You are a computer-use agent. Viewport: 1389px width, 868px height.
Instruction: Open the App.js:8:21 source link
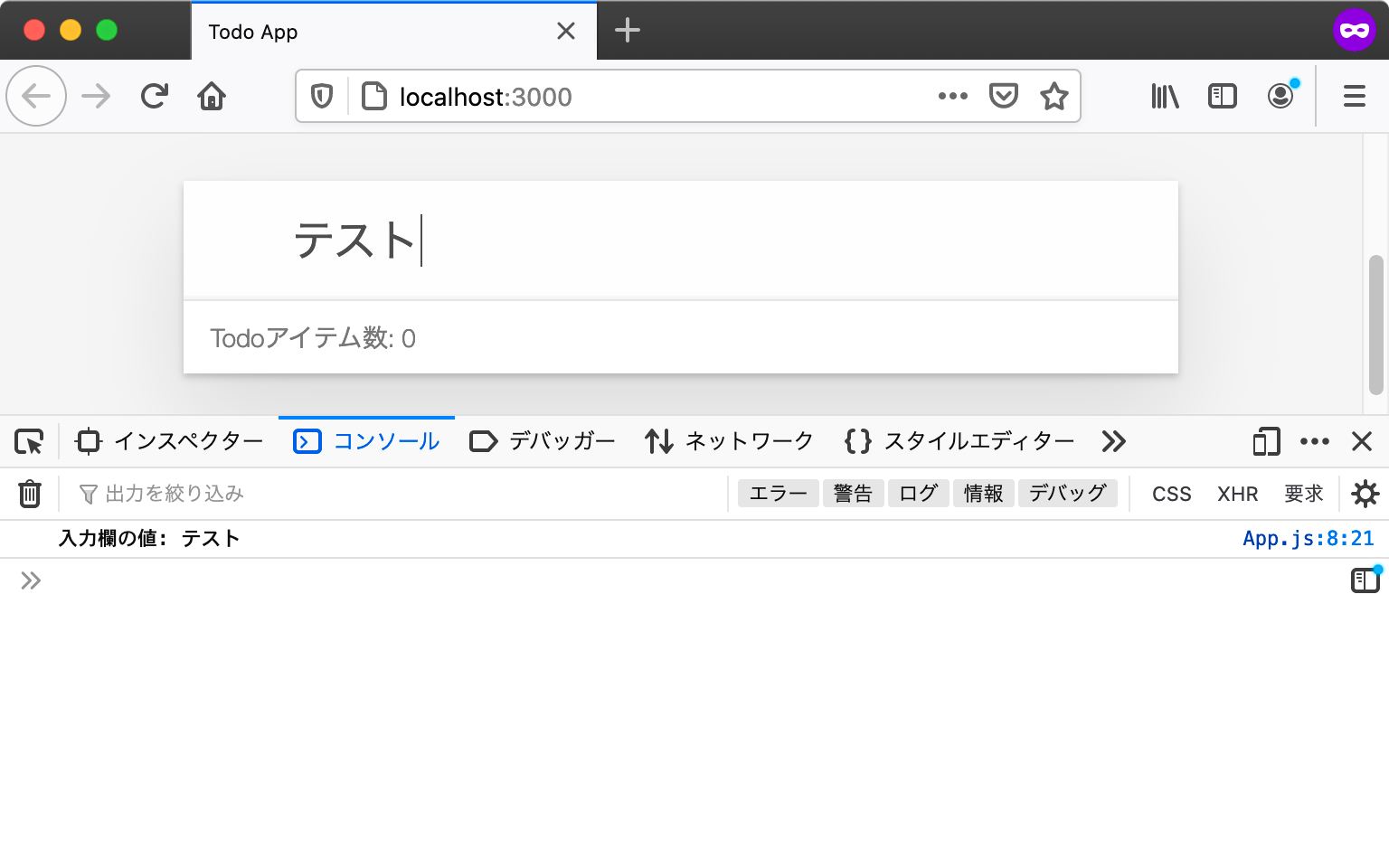click(x=1308, y=538)
